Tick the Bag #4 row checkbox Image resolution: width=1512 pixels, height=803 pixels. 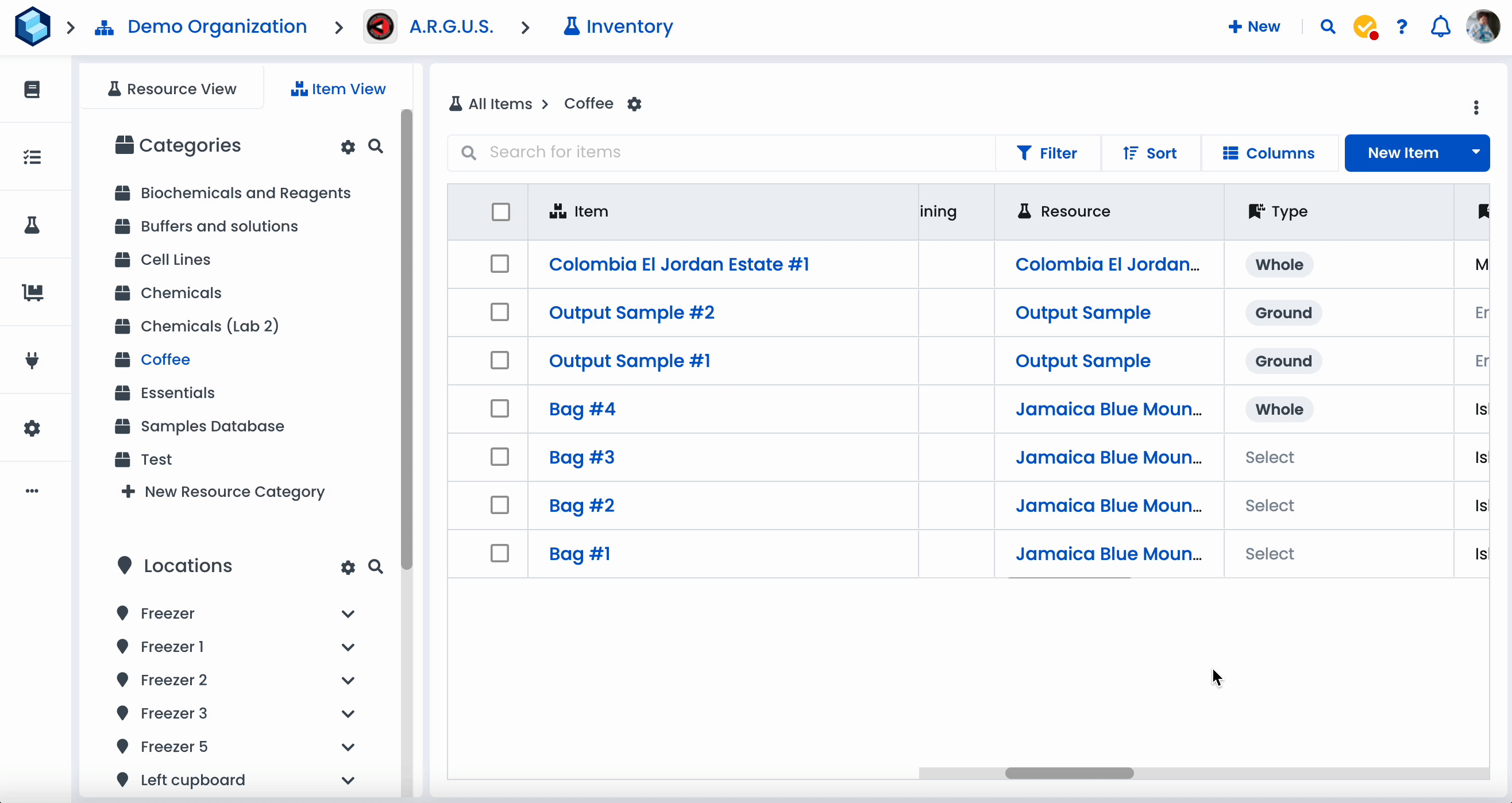500,408
